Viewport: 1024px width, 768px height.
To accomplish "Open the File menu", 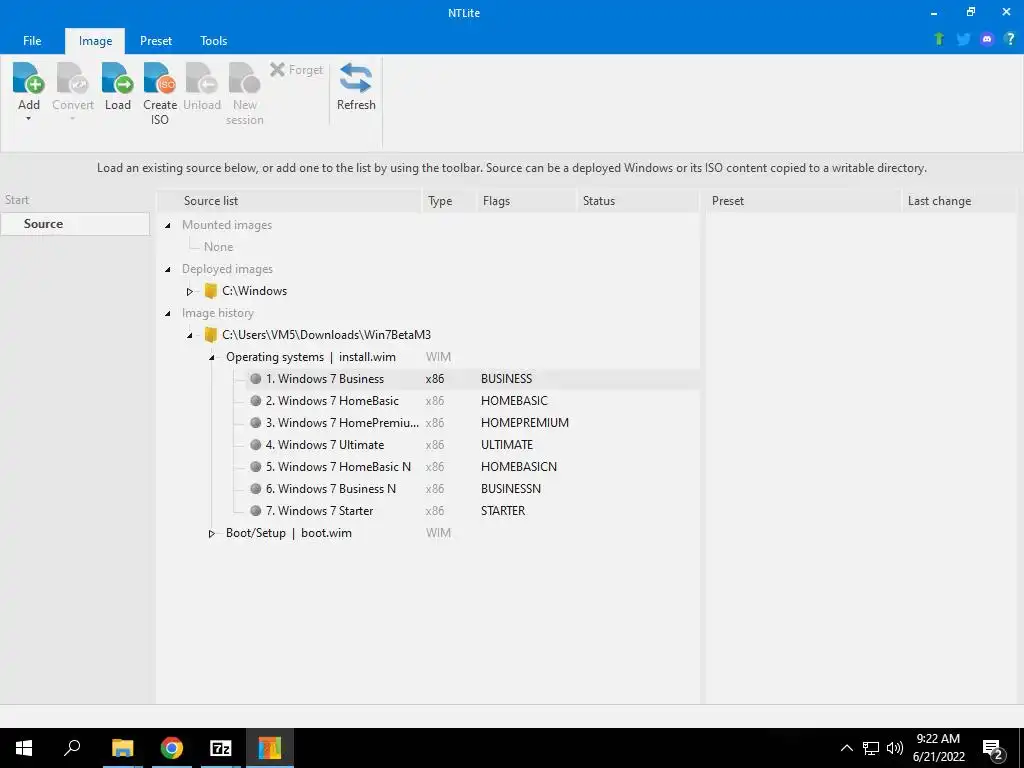I will tap(32, 40).
